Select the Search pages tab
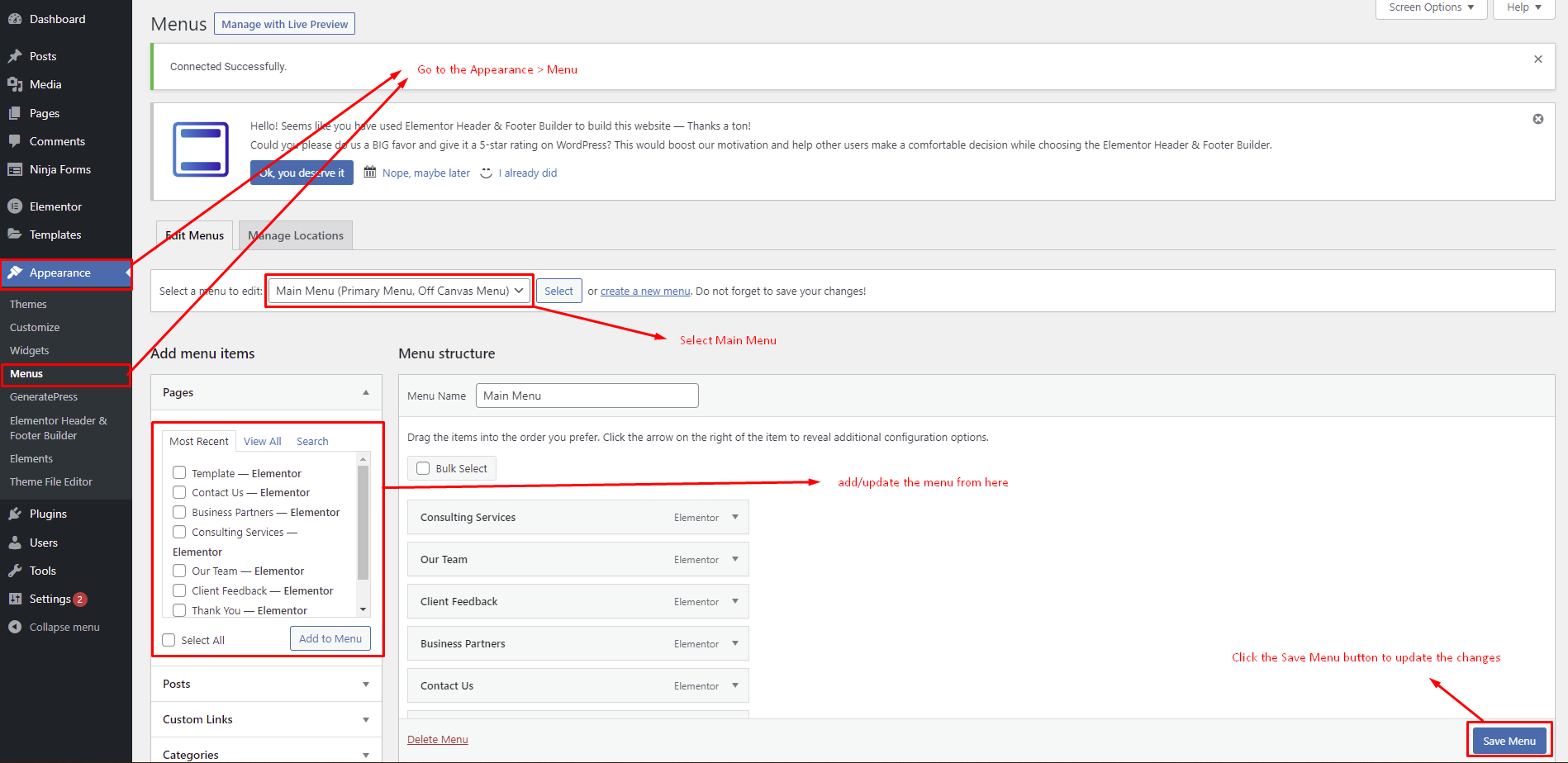This screenshot has width=1568, height=763. [312, 441]
